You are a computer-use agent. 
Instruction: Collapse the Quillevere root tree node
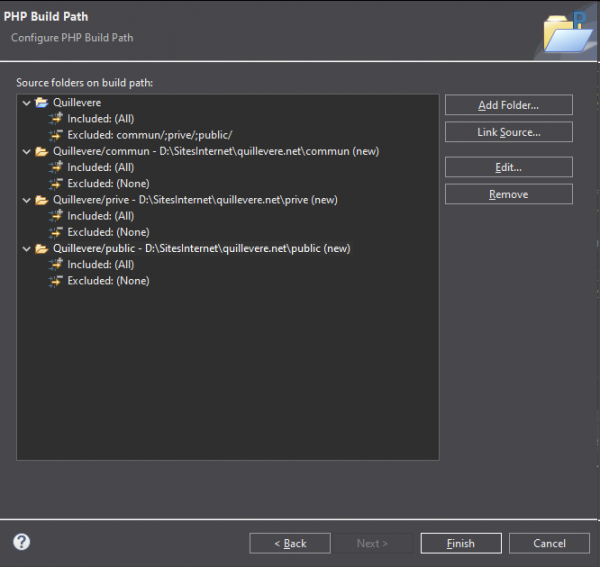[x=26, y=103]
